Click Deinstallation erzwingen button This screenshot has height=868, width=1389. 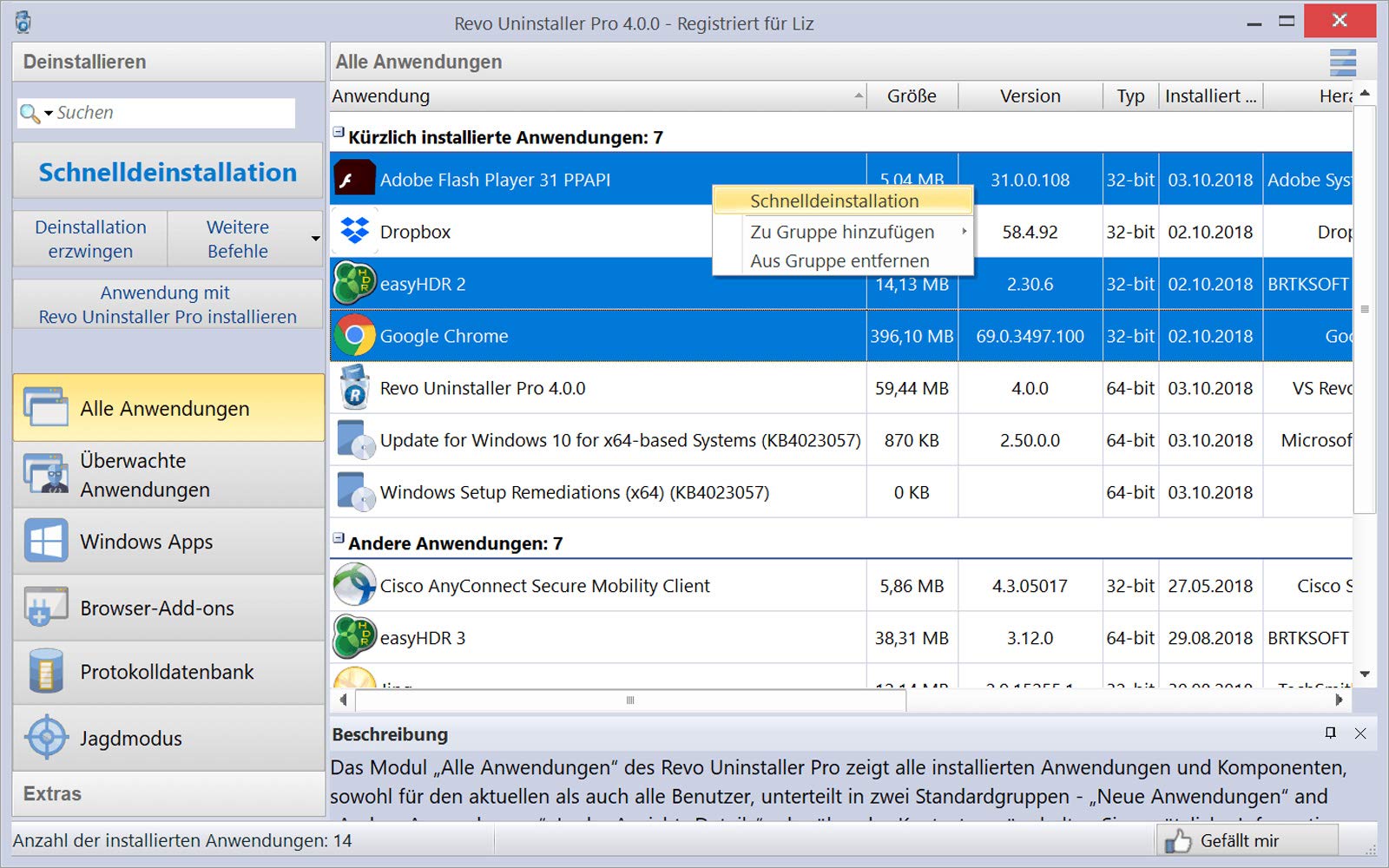tap(90, 239)
